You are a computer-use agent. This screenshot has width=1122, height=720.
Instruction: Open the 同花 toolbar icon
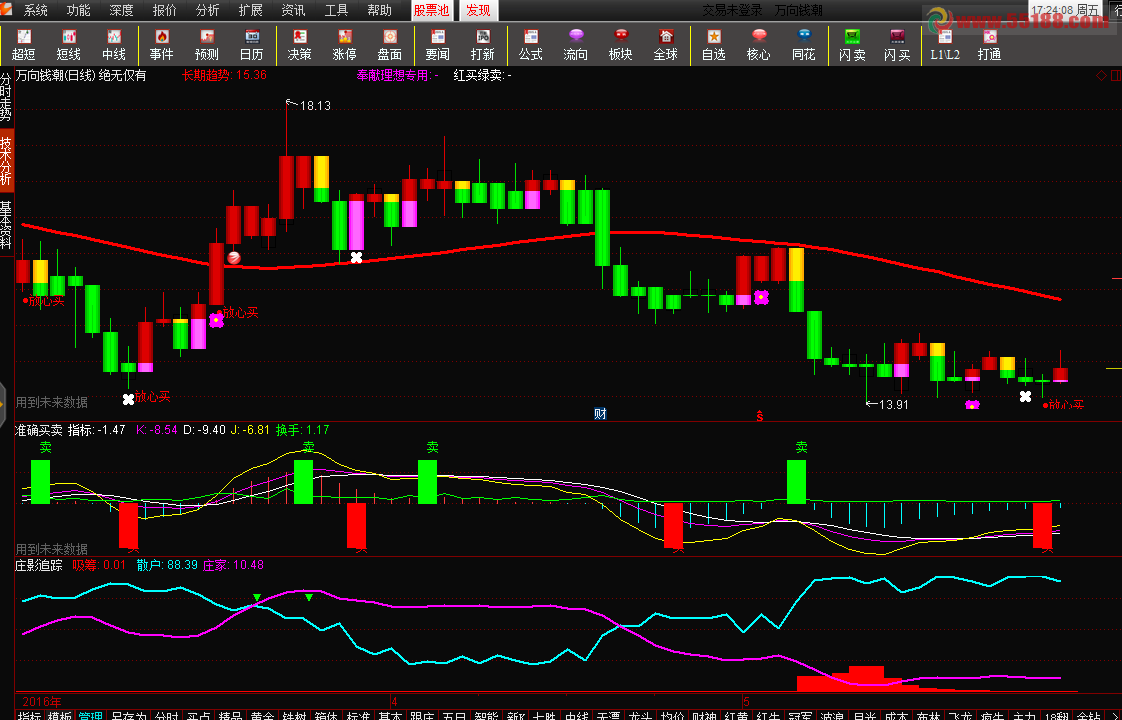(804, 45)
